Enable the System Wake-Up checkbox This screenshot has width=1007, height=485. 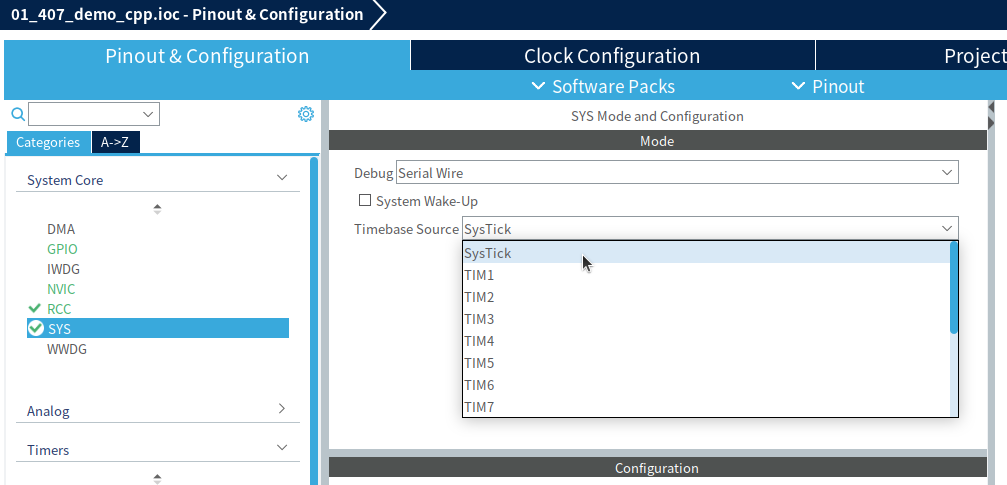point(365,201)
